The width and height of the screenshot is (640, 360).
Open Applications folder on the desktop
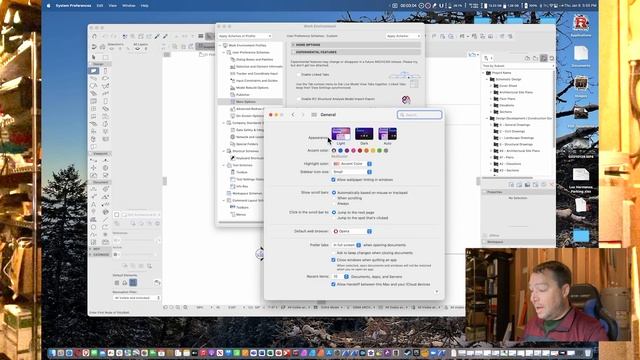coord(580,25)
